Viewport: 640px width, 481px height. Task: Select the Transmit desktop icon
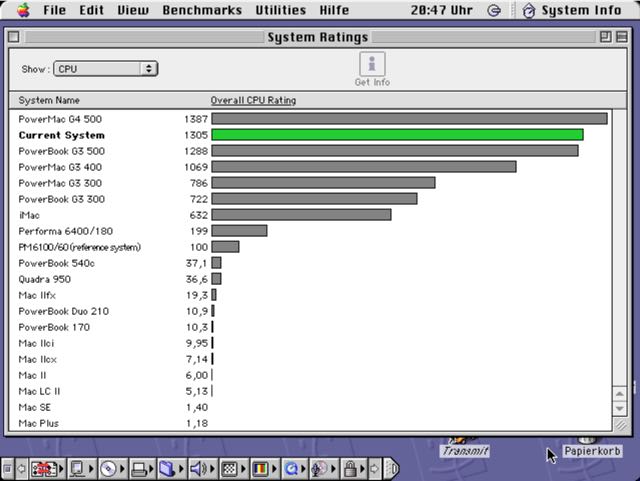coord(465,448)
